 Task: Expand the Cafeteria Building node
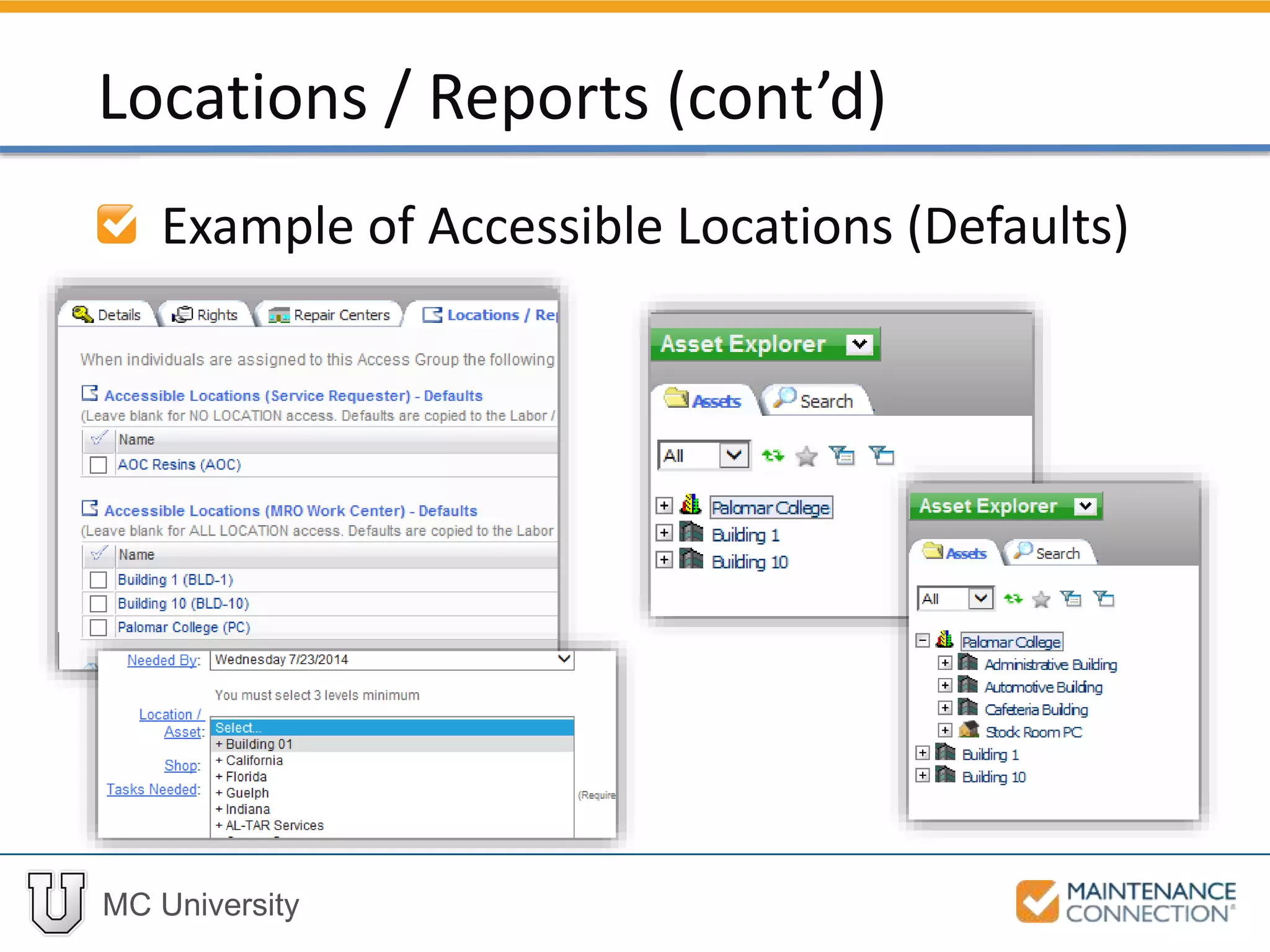click(945, 707)
